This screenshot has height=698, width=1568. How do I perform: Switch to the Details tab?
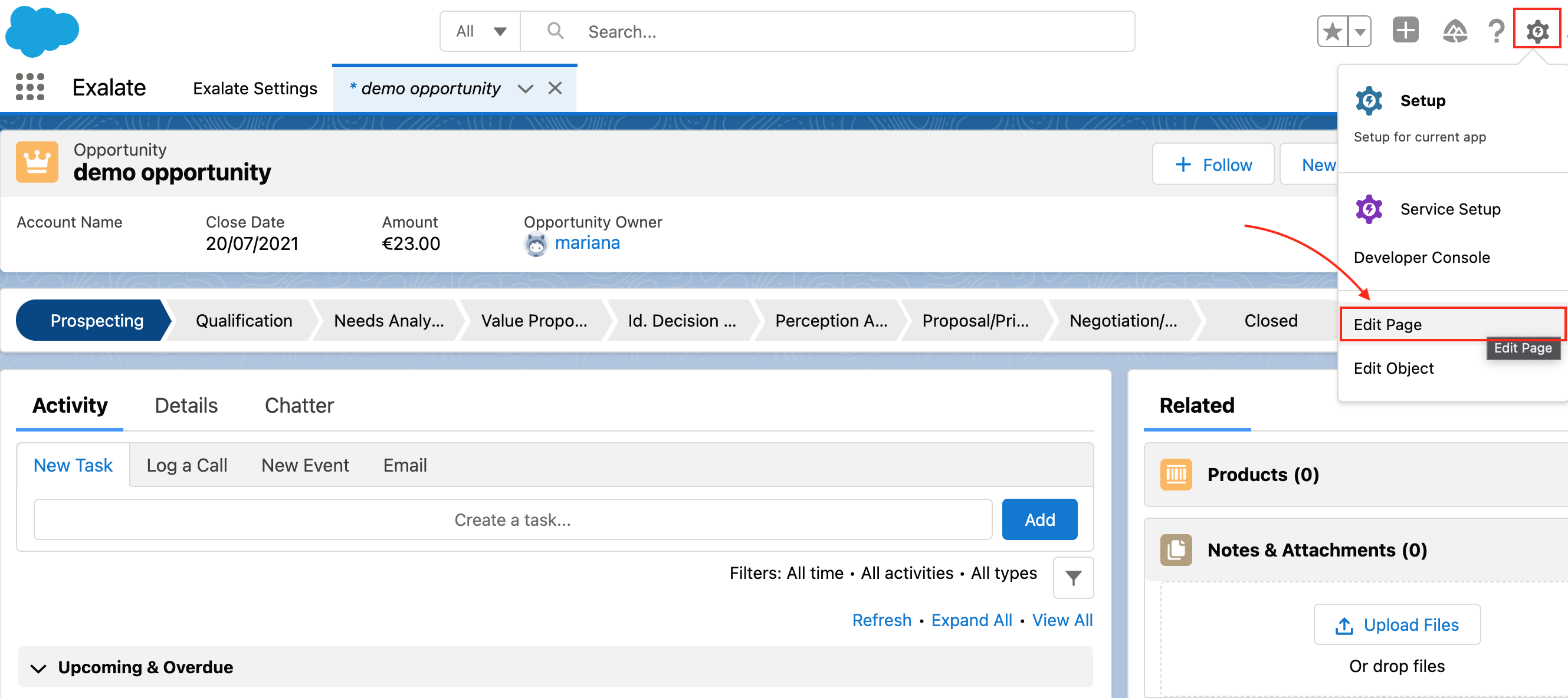click(x=186, y=405)
